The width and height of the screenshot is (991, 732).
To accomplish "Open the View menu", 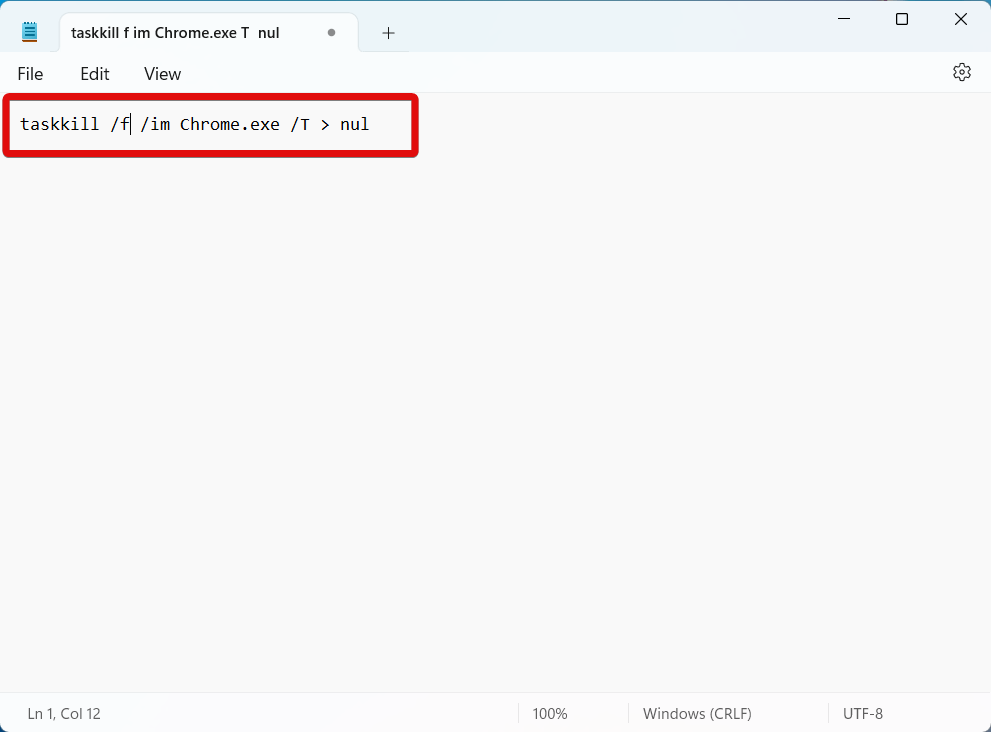I will click(162, 74).
